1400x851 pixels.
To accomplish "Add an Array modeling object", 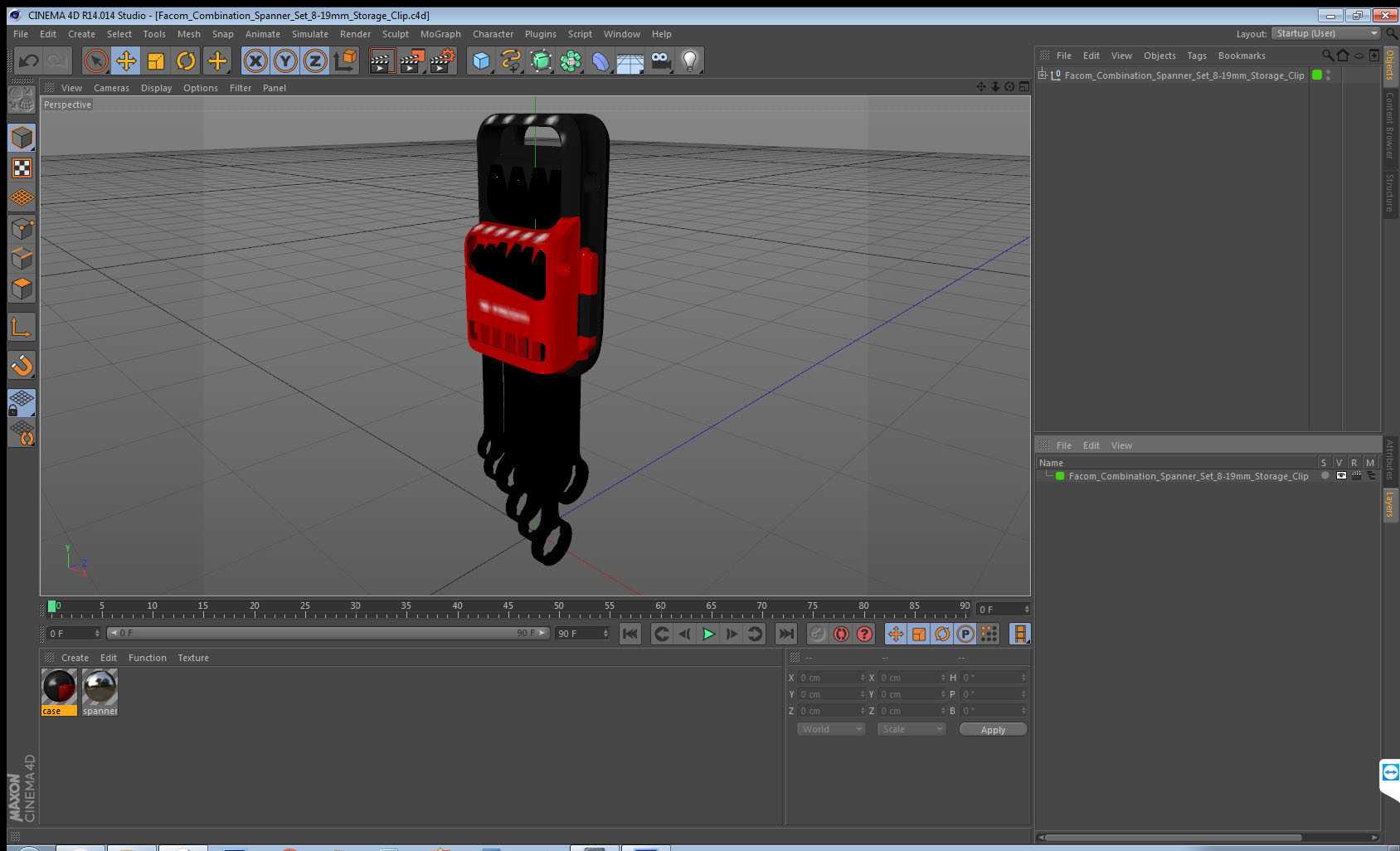I will point(571,61).
